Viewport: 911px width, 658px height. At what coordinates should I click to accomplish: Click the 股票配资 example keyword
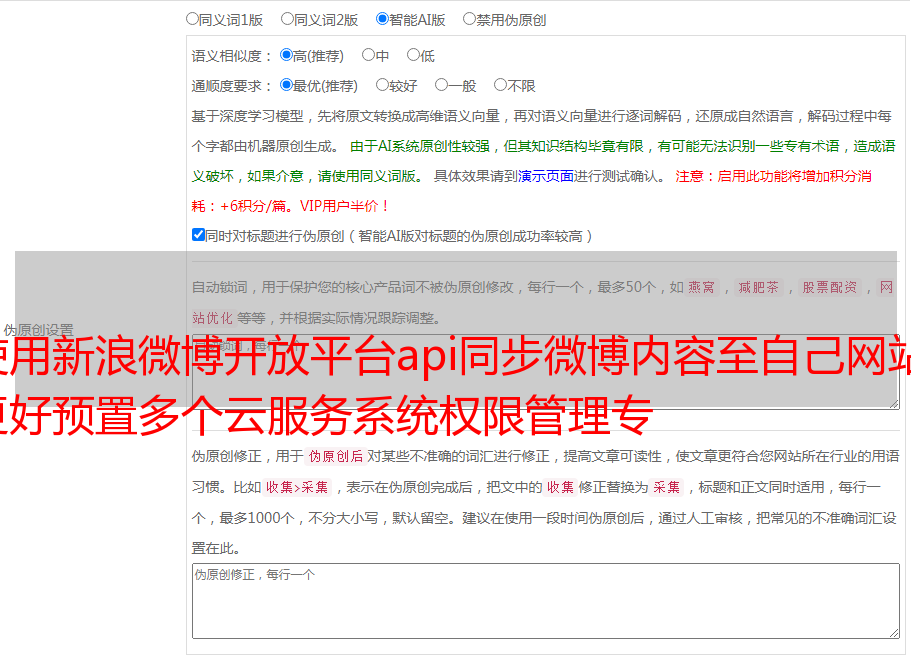830,287
